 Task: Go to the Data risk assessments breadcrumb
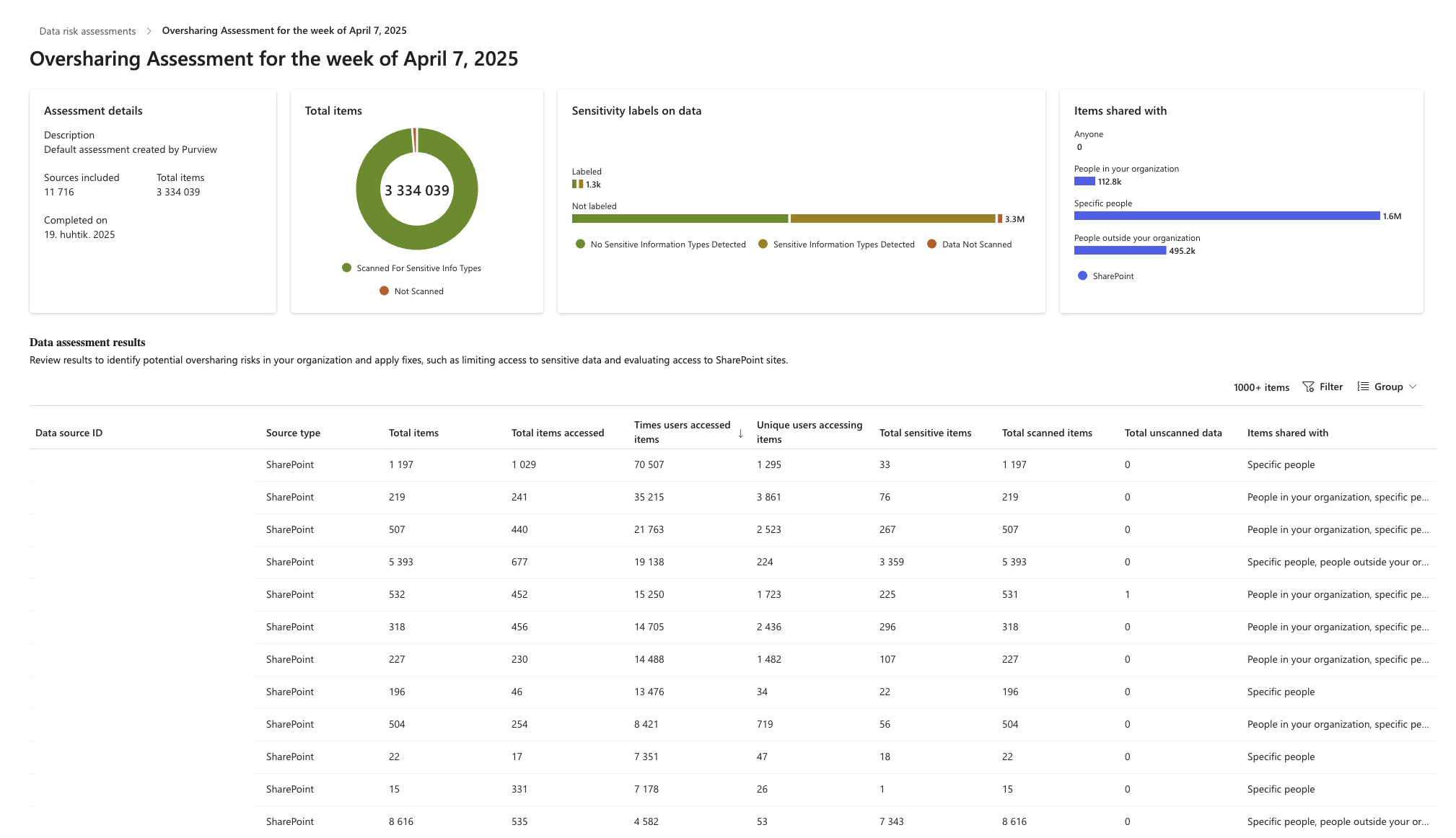(87, 31)
